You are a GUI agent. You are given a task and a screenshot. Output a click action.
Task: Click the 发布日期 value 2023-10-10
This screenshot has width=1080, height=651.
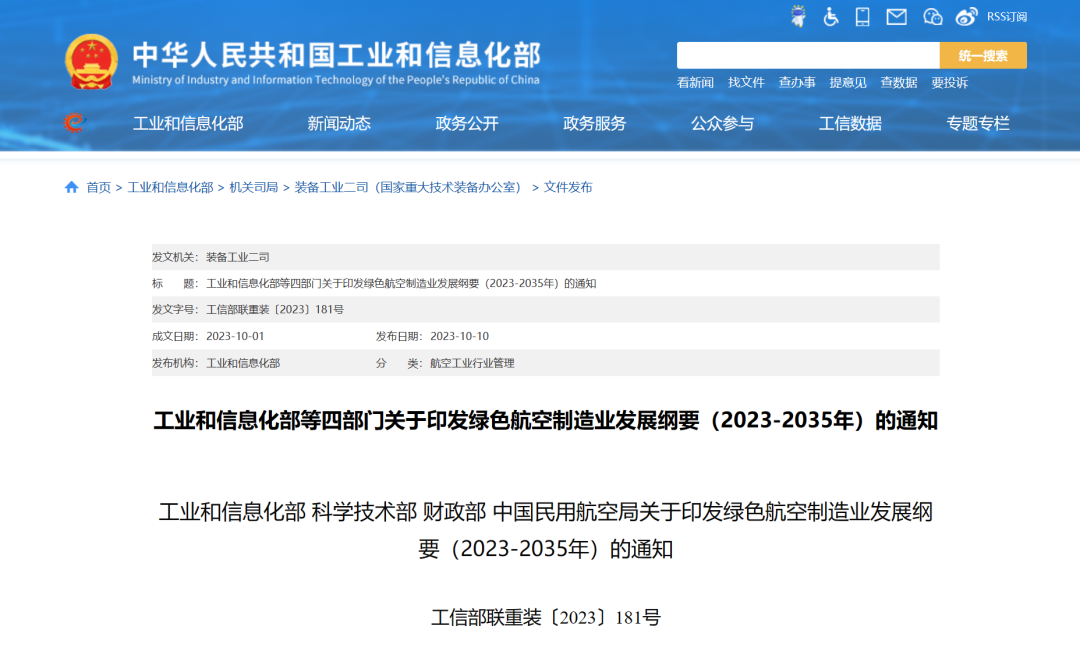tap(459, 336)
